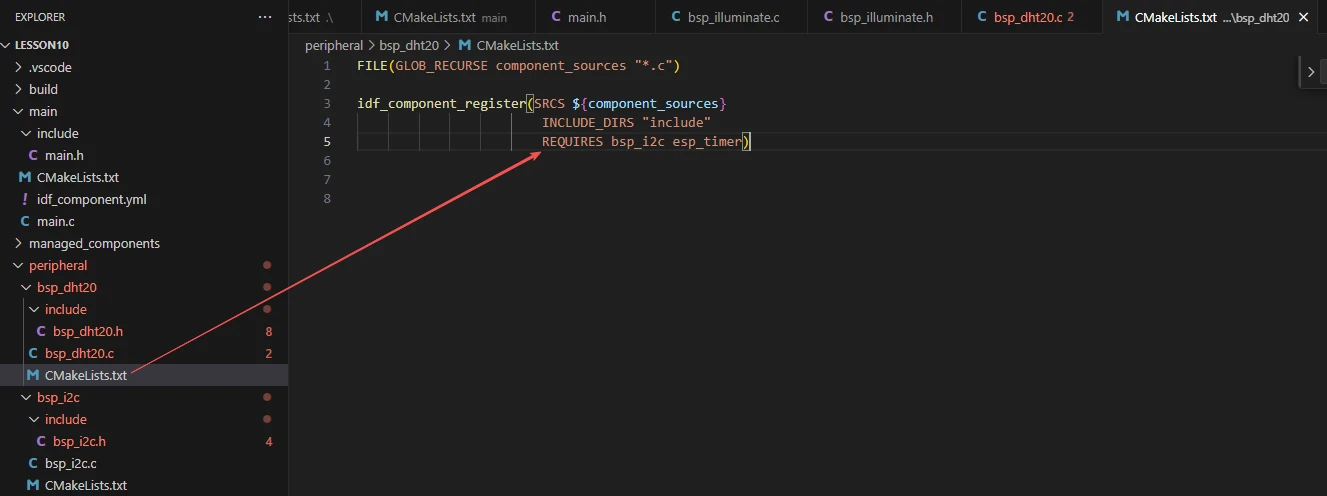This screenshot has width=1327, height=496.
Task: Place cursor on line 5 REQUIRES text
Action: click(572, 141)
